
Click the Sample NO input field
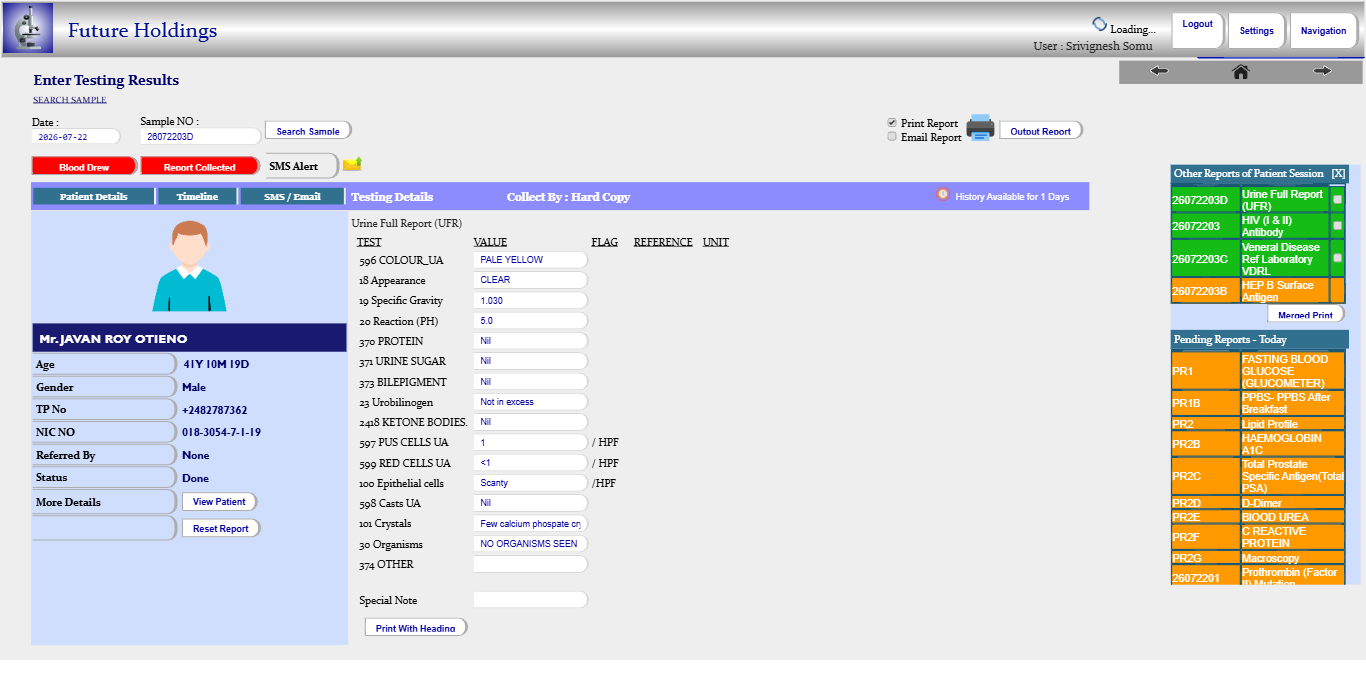[x=200, y=137]
